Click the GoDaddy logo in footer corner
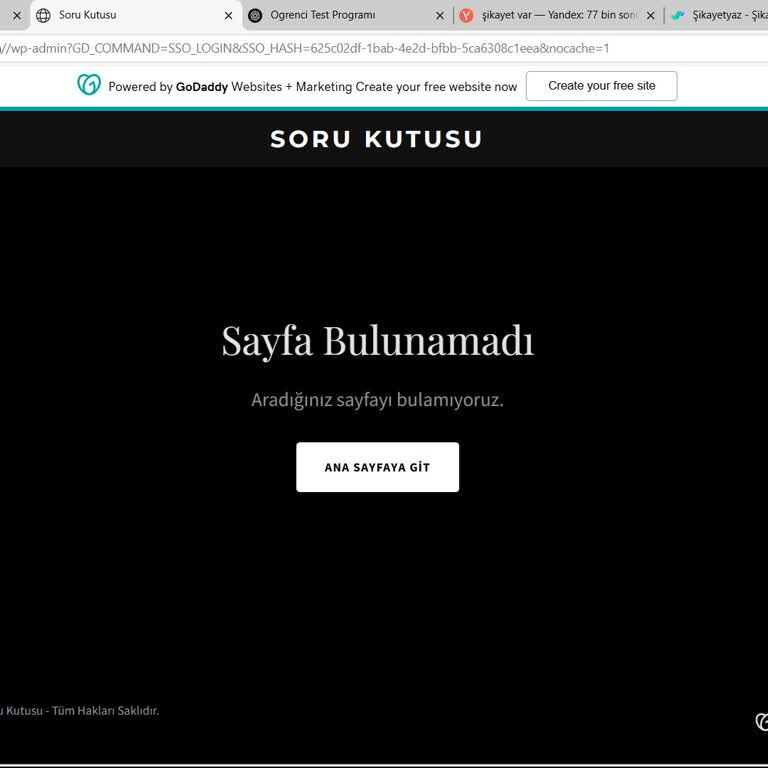Image resolution: width=768 pixels, height=768 pixels. coord(762,722)
